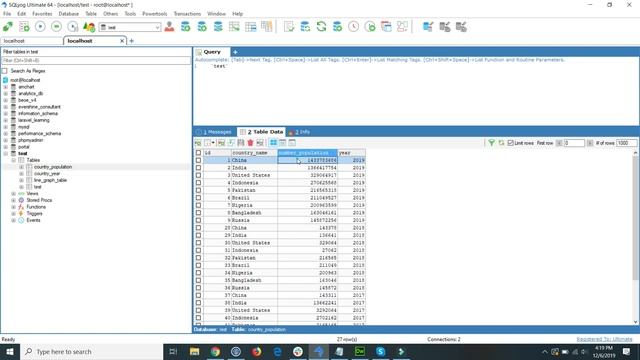This screenshot has width=640, height=360.
Task: Click the Filter tables input field
Action: (96, 60)
